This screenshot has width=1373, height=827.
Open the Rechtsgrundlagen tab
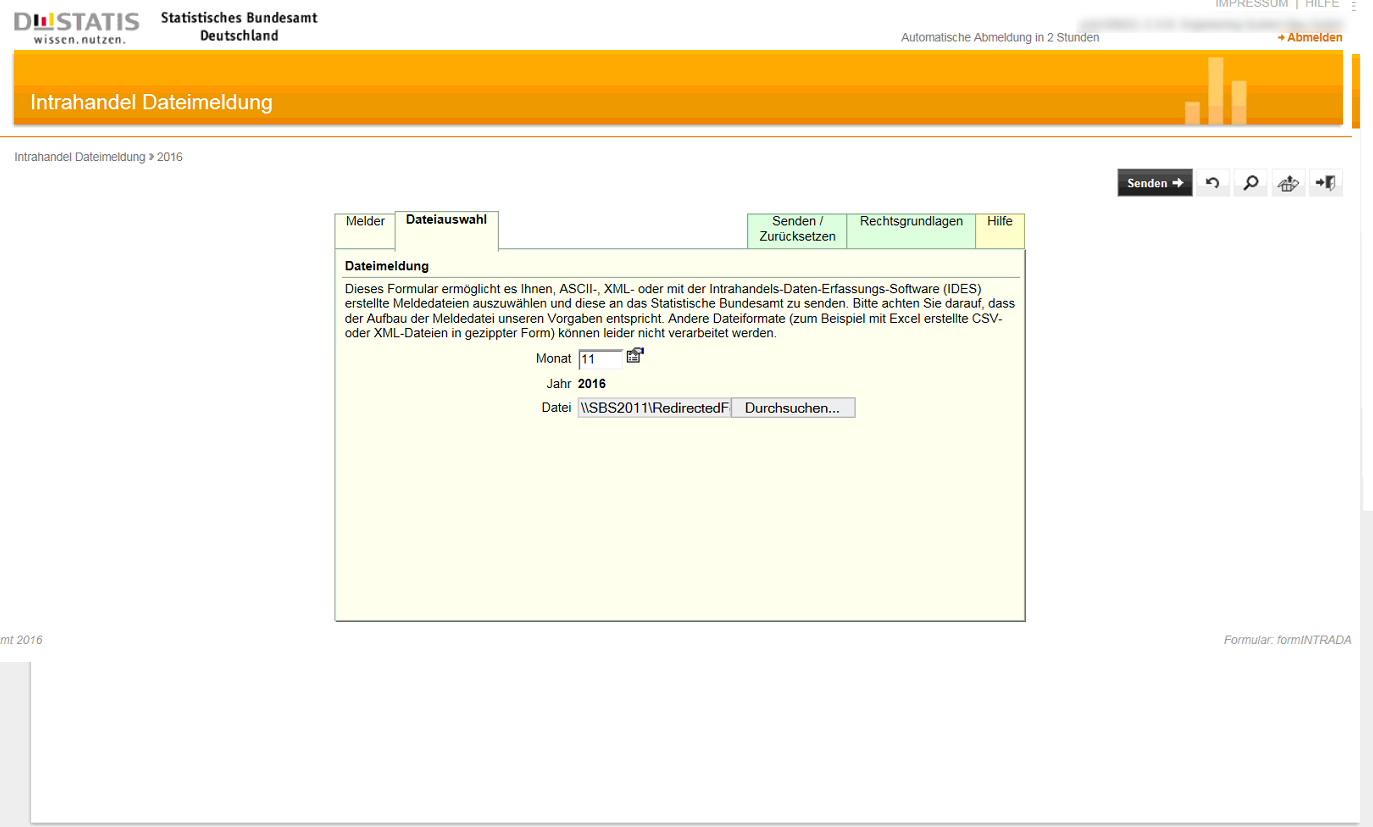[x=911, y=222]
